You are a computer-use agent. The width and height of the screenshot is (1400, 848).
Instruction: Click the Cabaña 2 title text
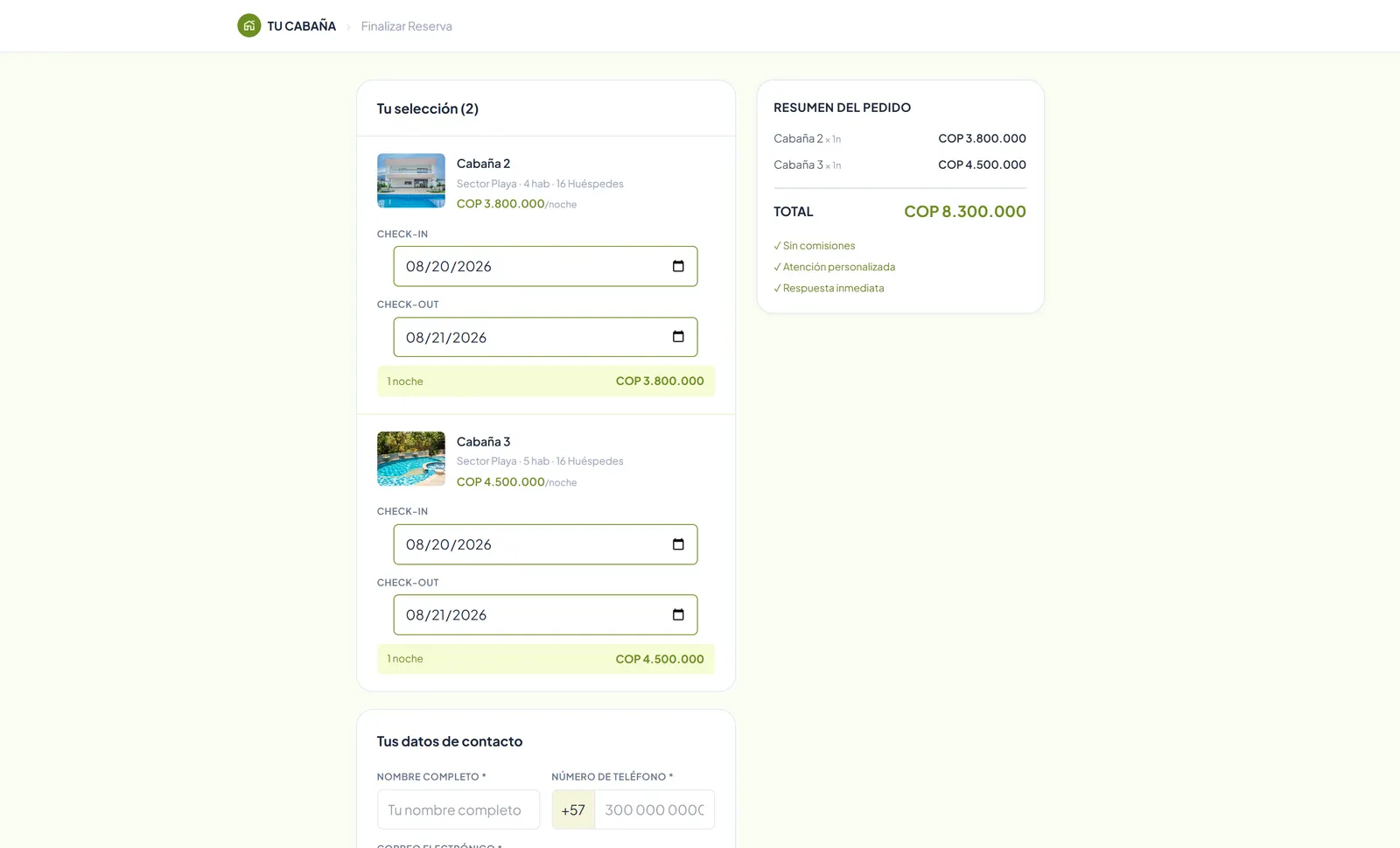click(483, 164)
